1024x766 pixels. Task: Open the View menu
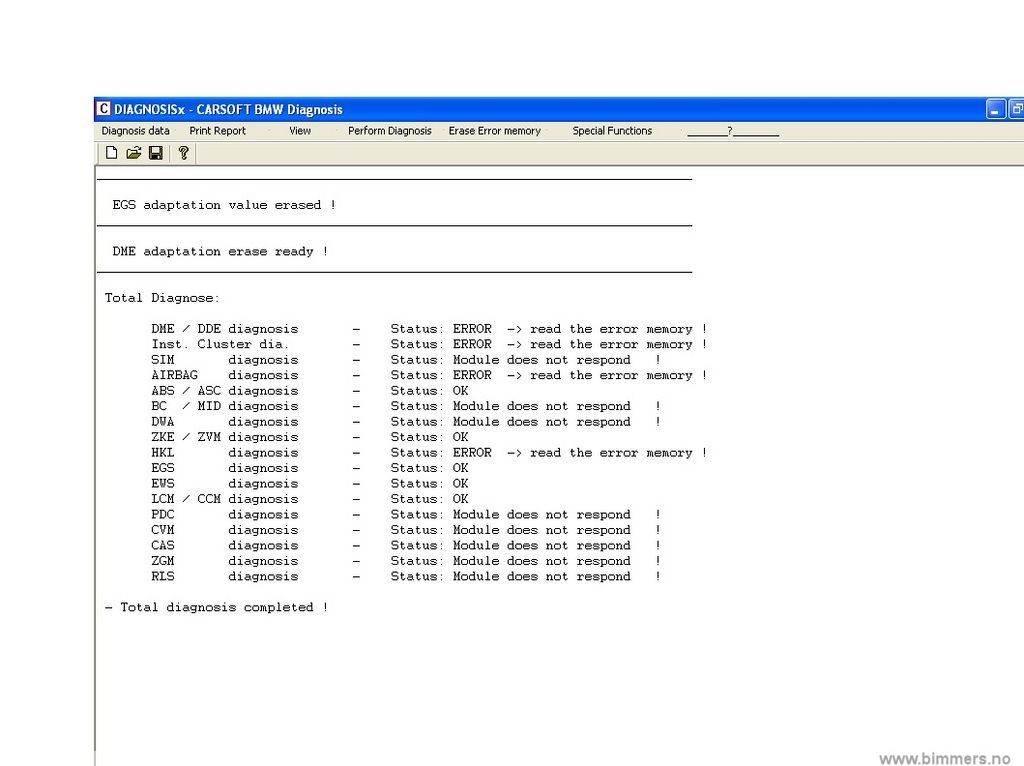[x=300, y=131]
